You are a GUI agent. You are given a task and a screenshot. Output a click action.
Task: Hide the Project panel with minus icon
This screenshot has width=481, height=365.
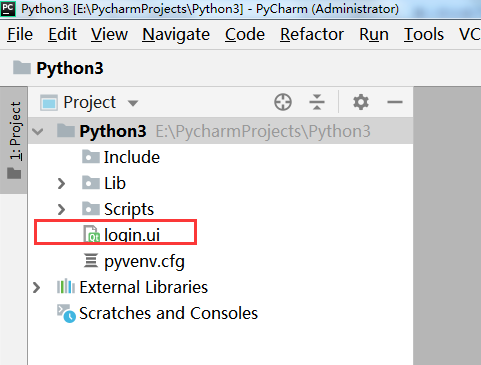pos(395,102)
